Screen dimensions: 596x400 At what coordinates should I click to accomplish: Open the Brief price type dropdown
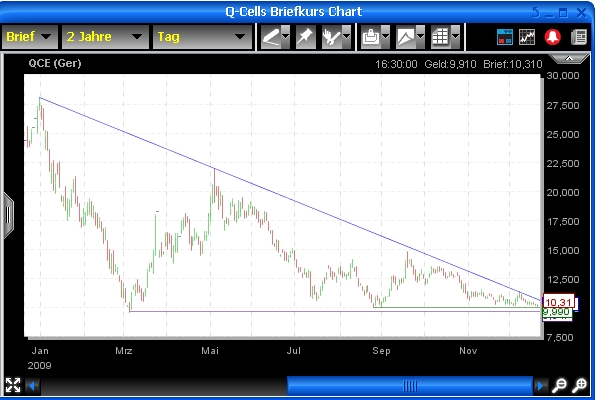[x=30, y=37]
